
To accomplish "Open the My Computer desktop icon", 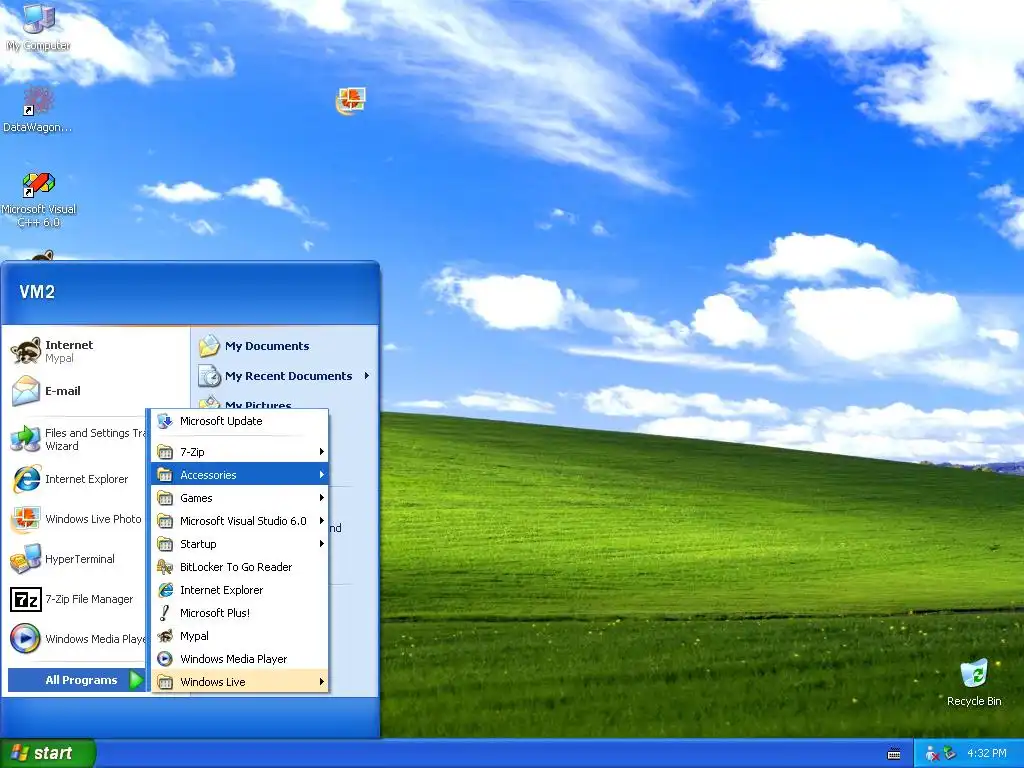I will click(39, 18).
